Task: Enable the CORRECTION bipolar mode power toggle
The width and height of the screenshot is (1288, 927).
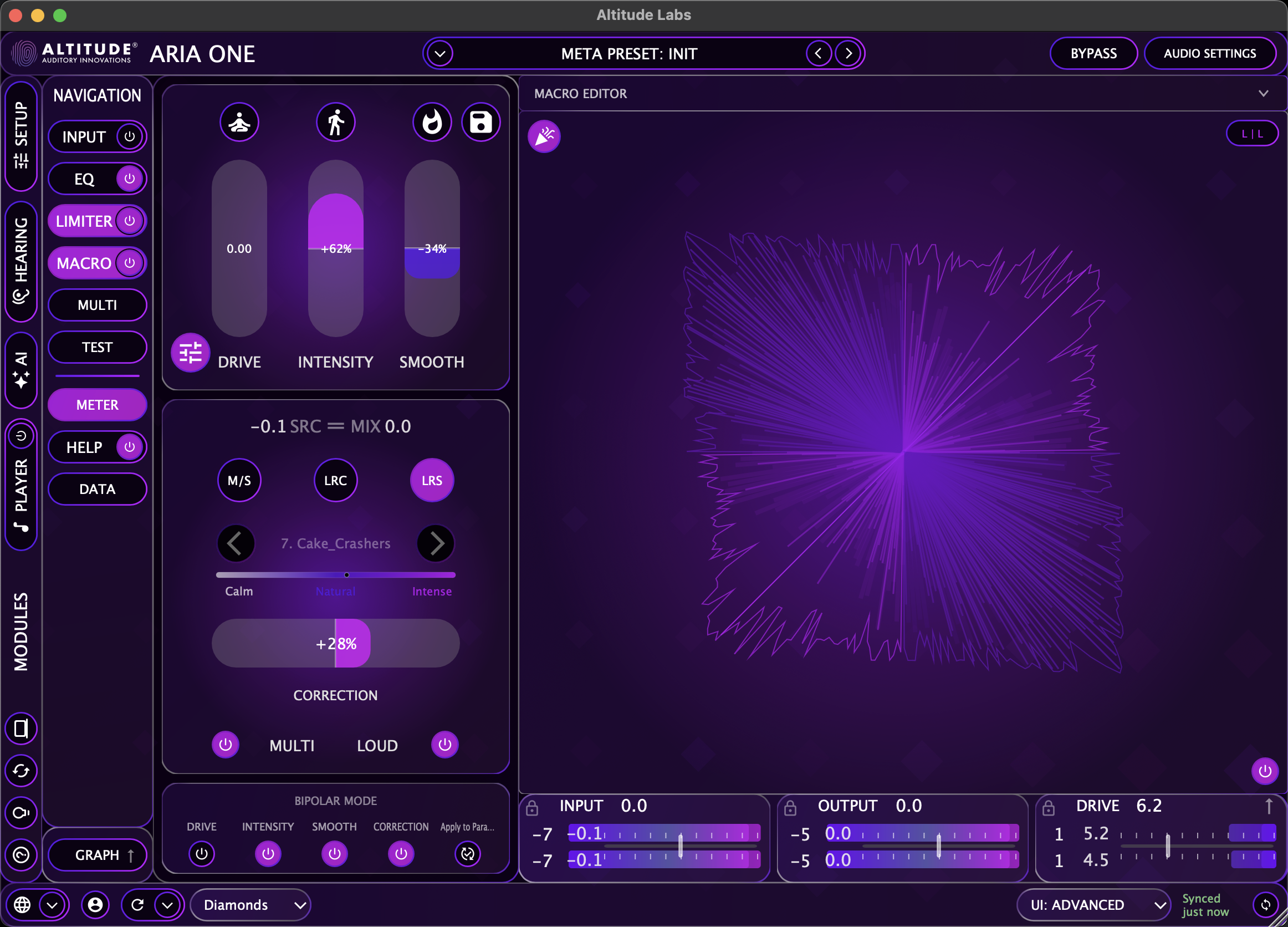Action: click(401, 854)
